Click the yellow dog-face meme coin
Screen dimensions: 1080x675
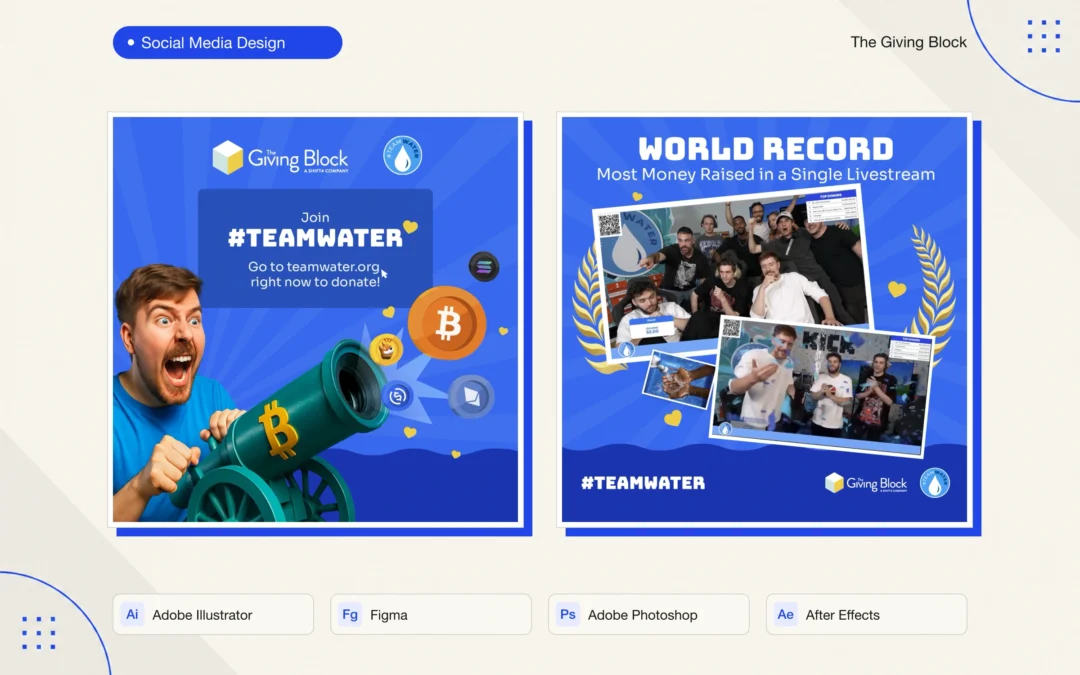[386, 349]
